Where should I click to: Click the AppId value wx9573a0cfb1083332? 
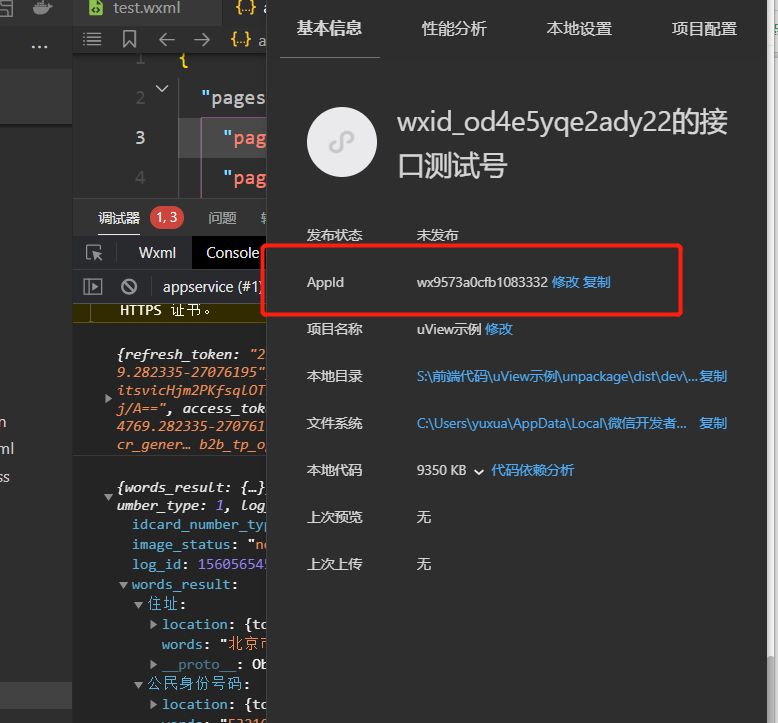tap(482, 282)
